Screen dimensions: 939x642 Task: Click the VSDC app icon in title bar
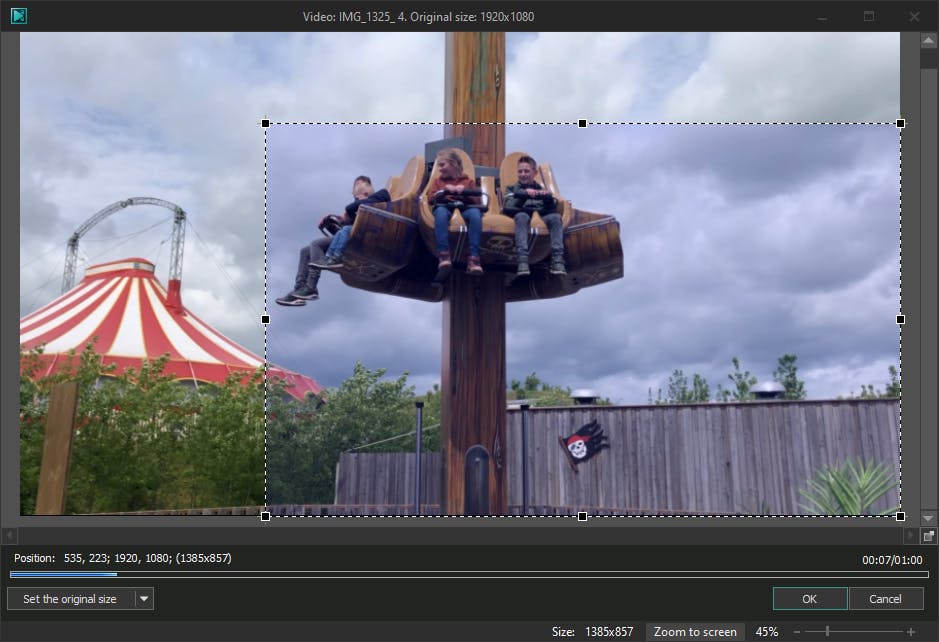[18, 16]
